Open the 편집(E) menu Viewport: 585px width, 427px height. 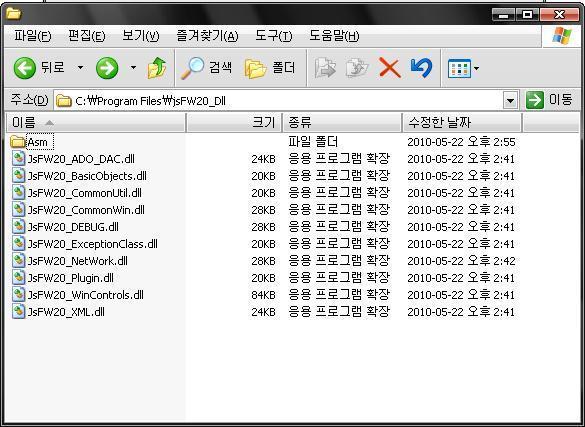(x=87, y=36)
